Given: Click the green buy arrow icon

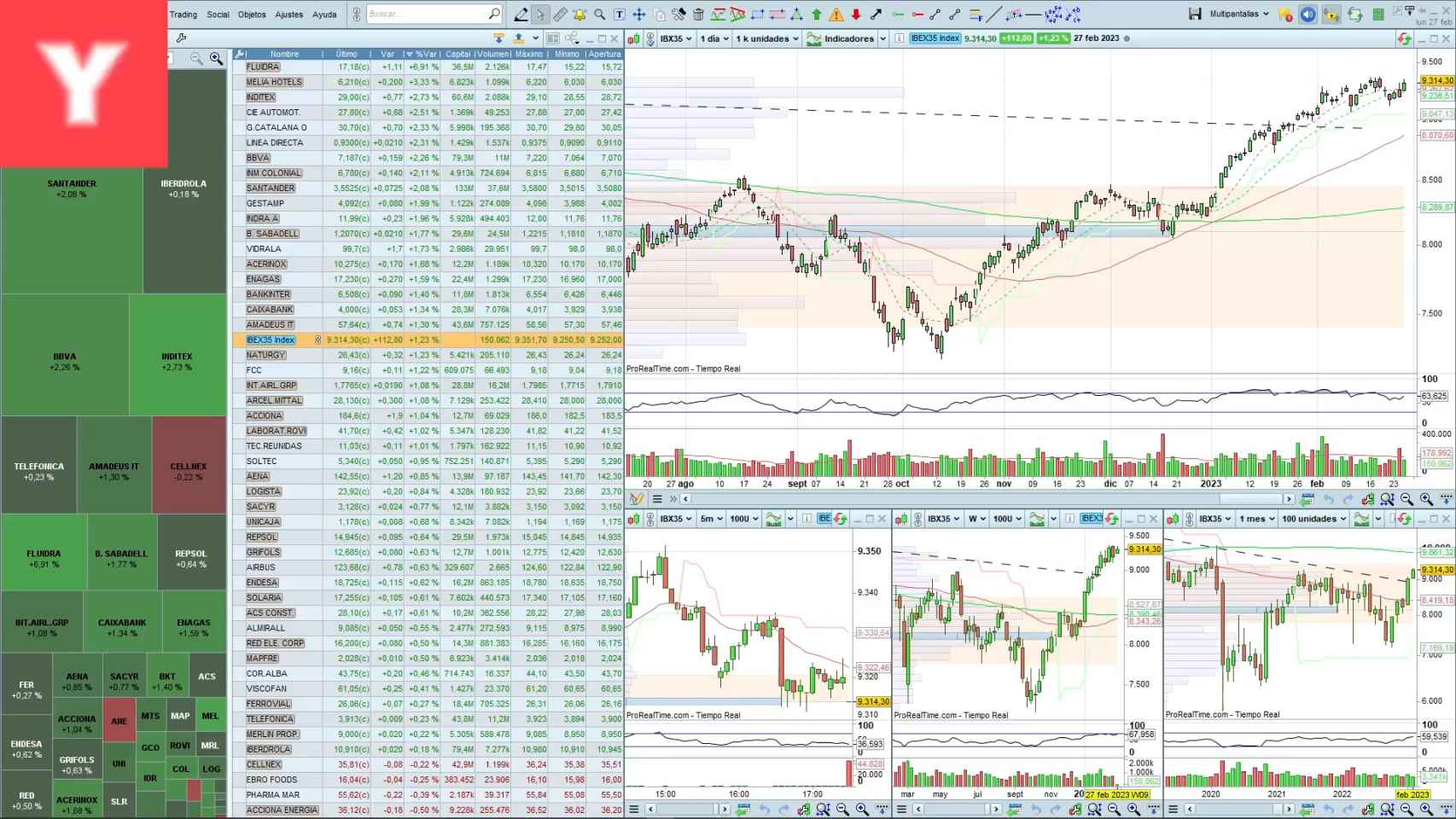Looking at the screenshot, I should click(x=816, y=15).
